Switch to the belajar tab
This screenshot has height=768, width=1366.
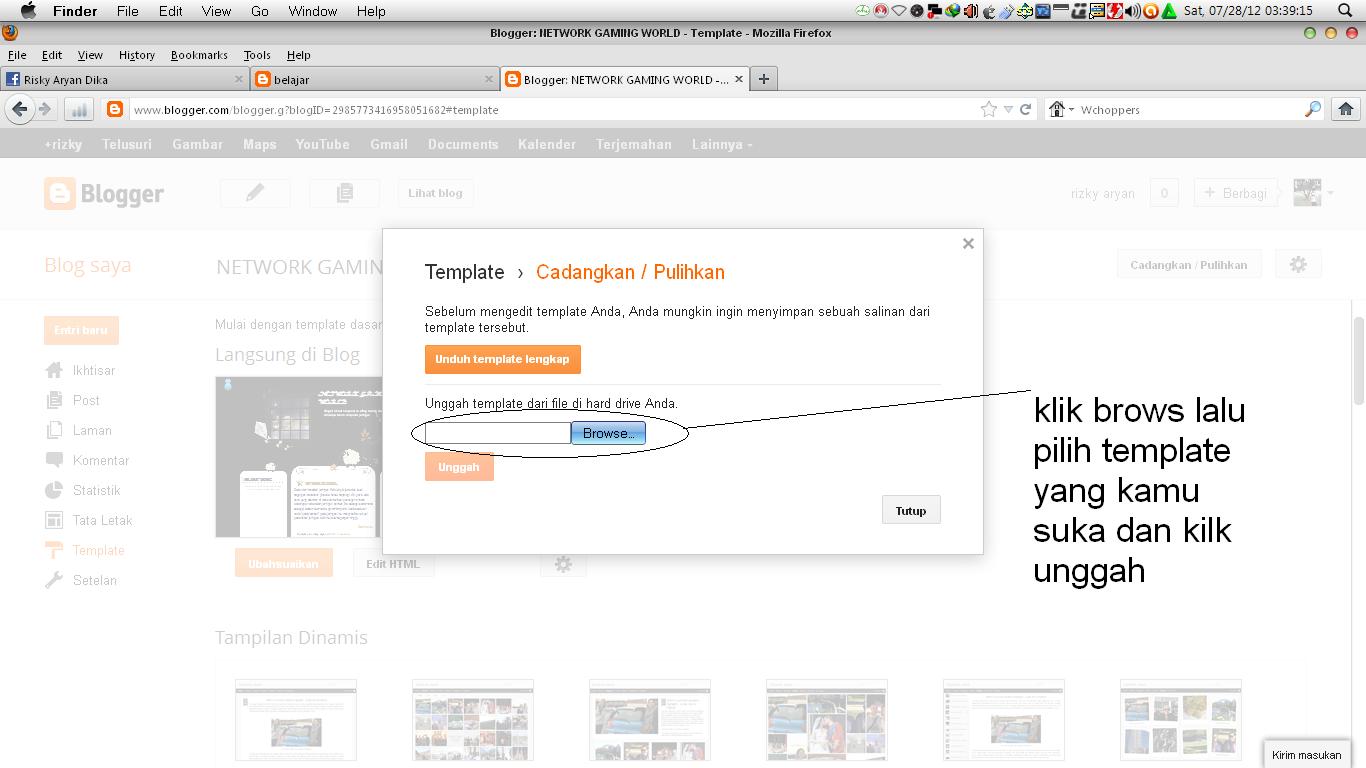tap(375, 79)
